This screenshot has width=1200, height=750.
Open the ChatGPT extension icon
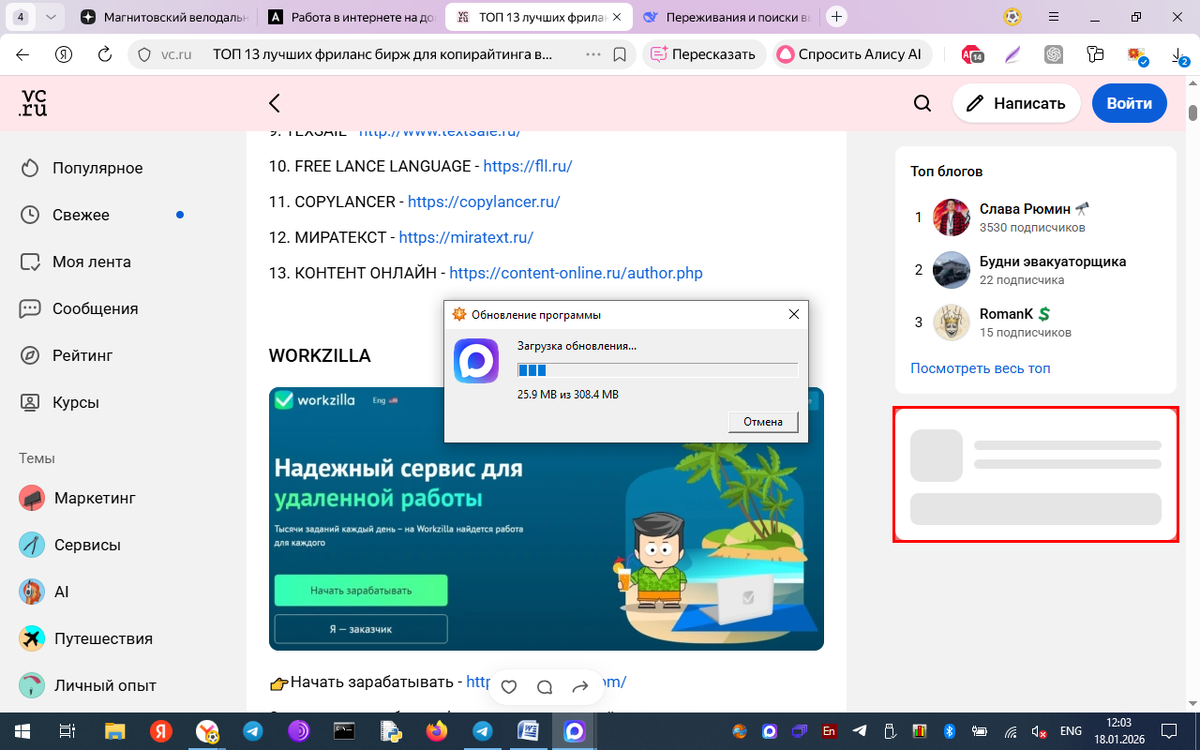tap(1053, 54)
